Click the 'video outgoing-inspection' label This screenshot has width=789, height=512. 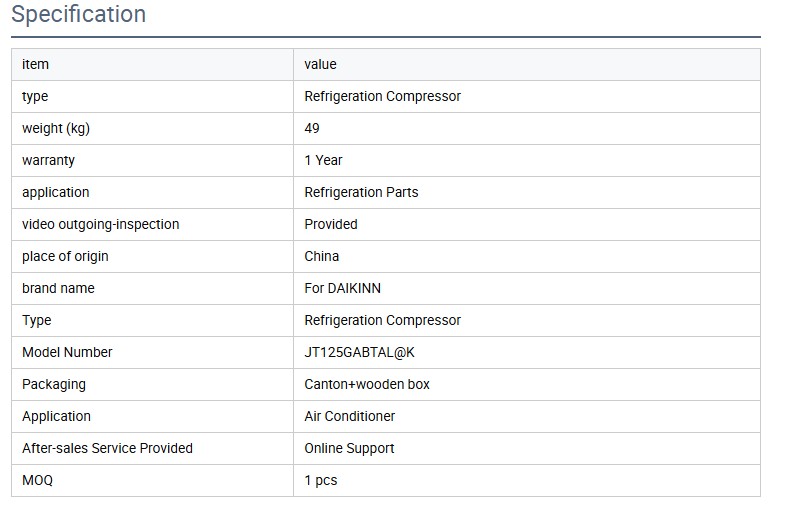coord(100,224)
